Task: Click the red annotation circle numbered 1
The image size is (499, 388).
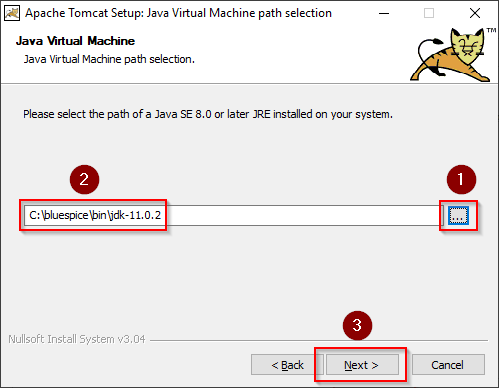Action: [461, 179]
